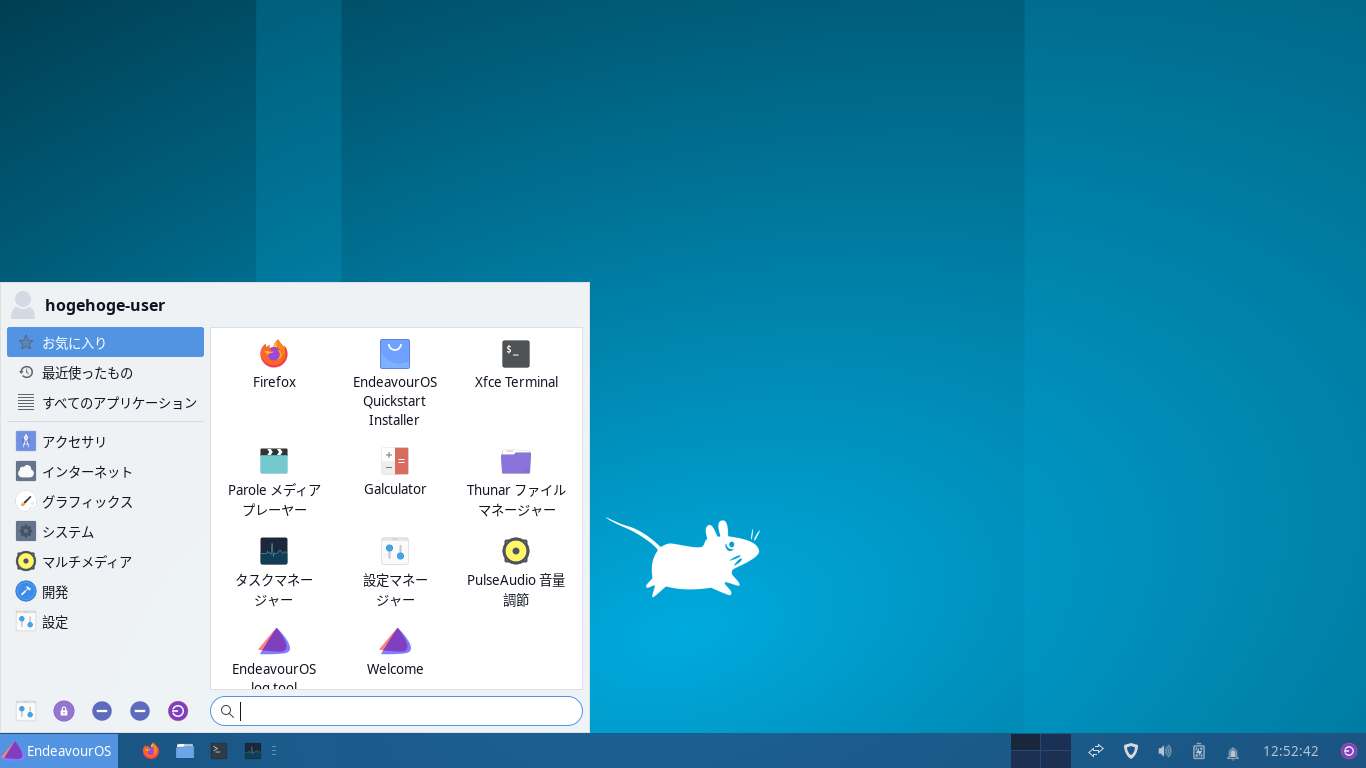Open PulseAudio 音量調節
Screen dimensions: 1366x768
pyautogui.click(x=516, y=572)
